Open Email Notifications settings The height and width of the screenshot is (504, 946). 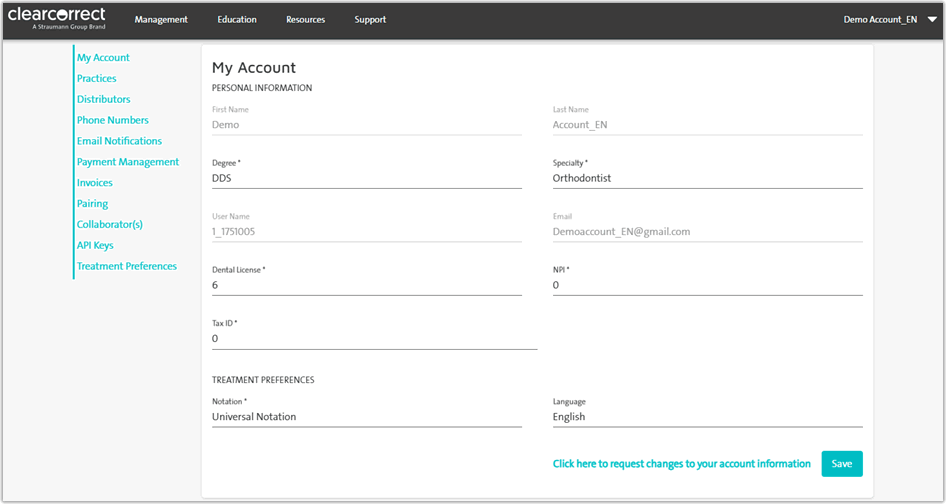tap(119, 142)
